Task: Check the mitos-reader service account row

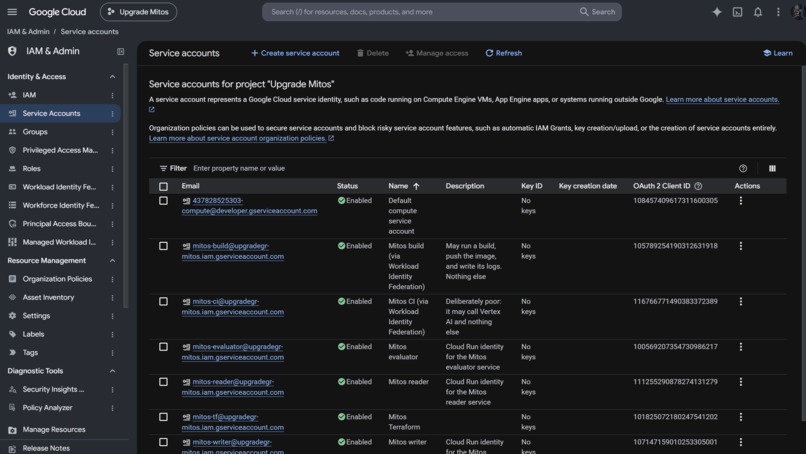Action: (163, 382)
